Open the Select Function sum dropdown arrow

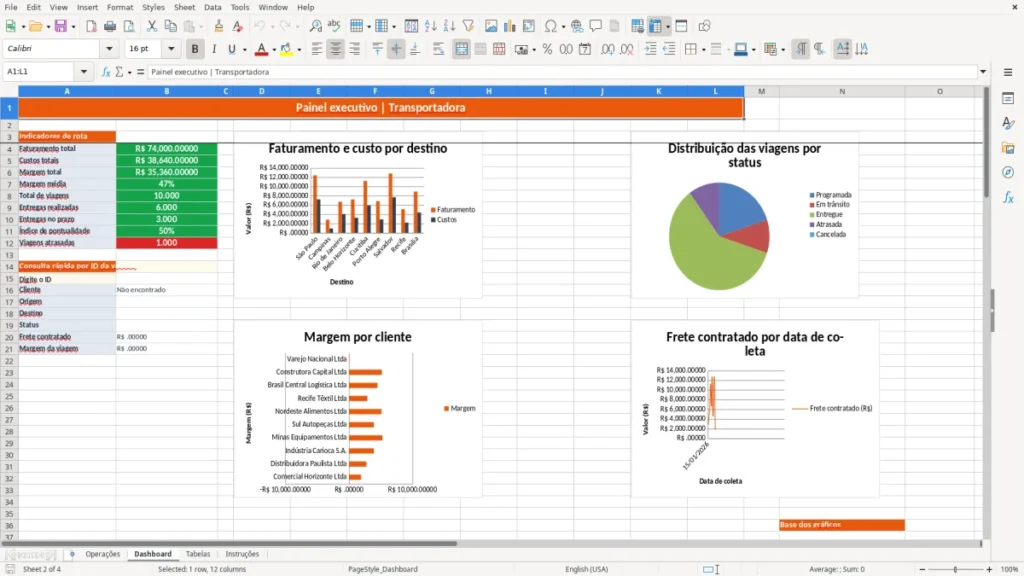[129, 72]
